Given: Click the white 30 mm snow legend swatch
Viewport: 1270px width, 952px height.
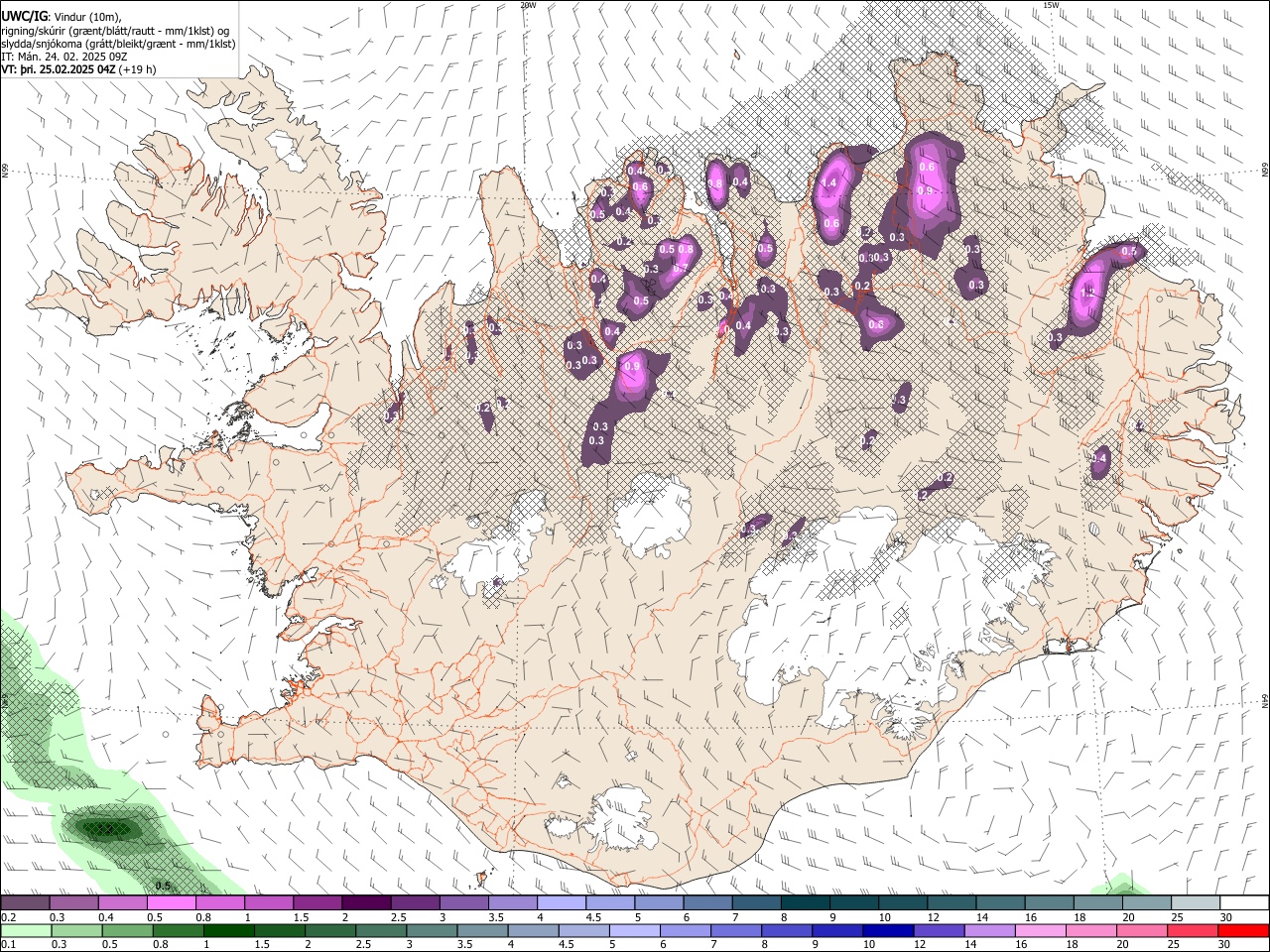Looking at the screenshot, I should click(1245, 903).
